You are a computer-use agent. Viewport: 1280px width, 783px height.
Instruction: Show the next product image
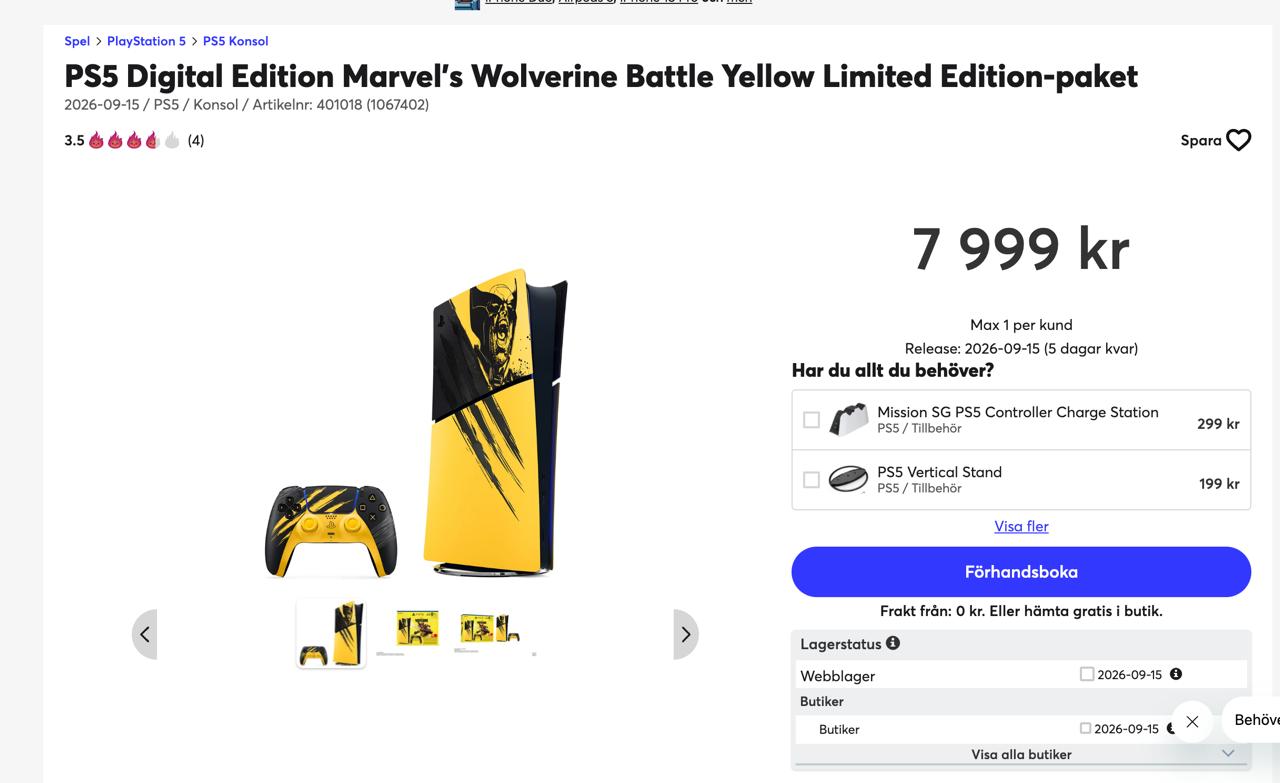pyautogui.click(x=686, y=634)
